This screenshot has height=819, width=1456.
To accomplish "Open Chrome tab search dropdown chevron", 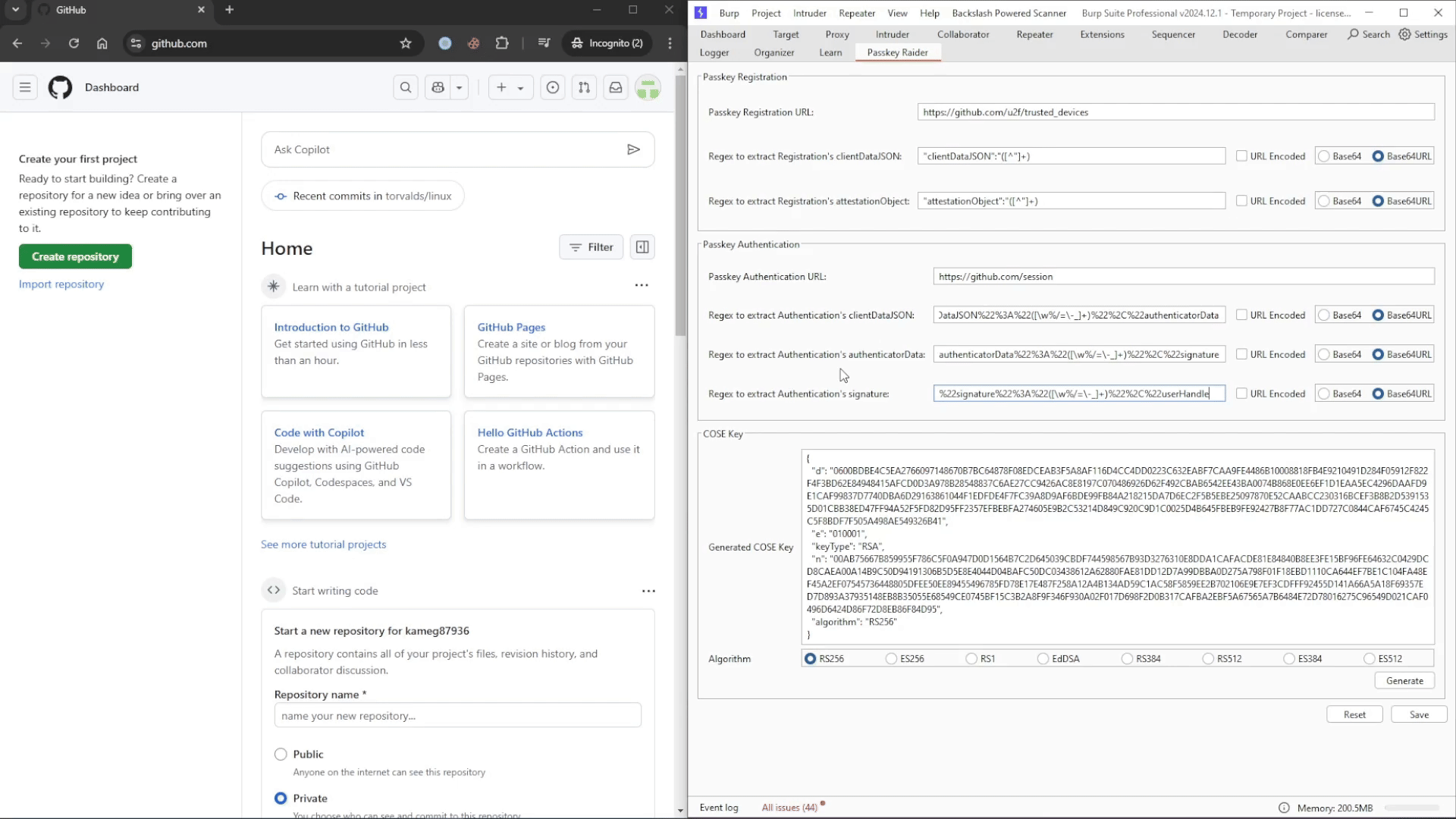I will point(16,10).
